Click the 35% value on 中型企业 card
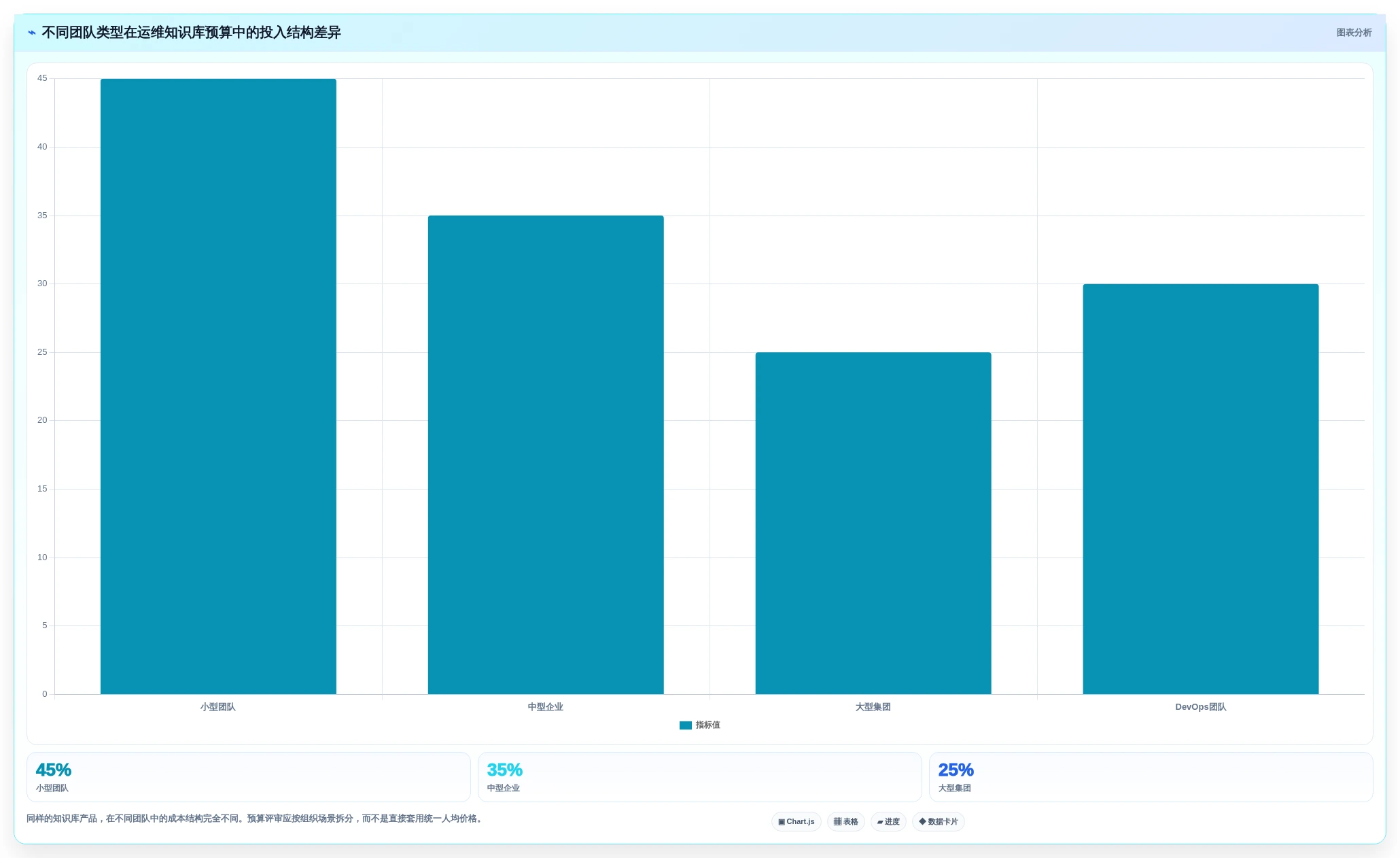 point(505,770)
